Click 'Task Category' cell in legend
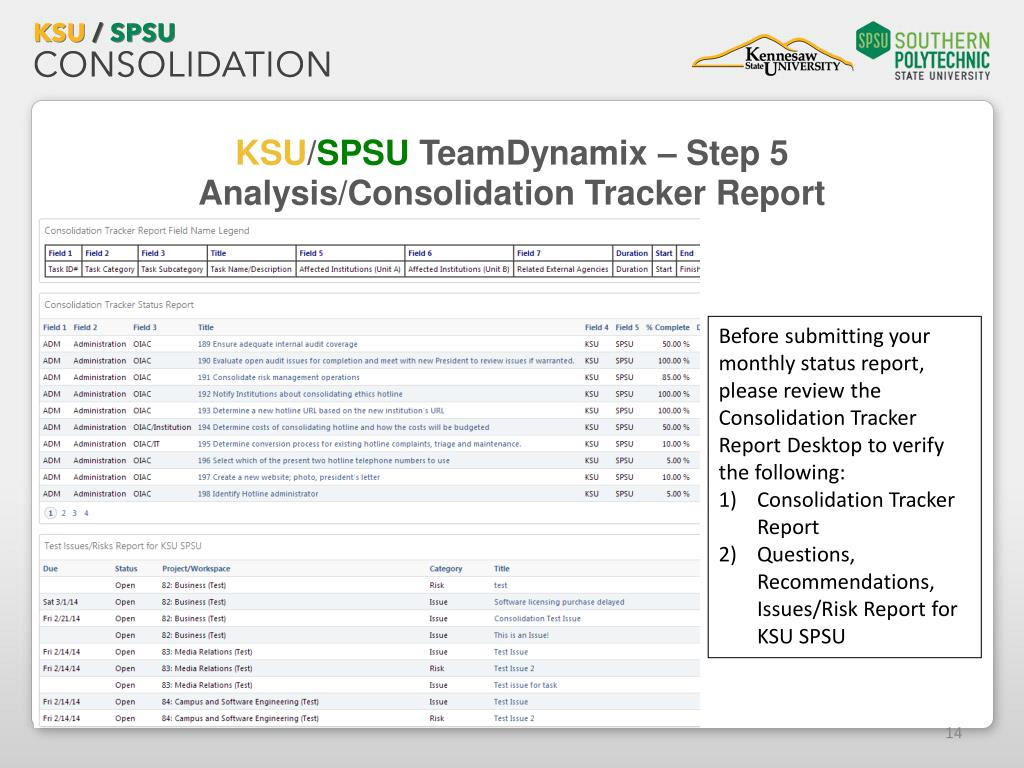Image resolution: width=1024 pixels, height=768 pixels. pos(110,269)
